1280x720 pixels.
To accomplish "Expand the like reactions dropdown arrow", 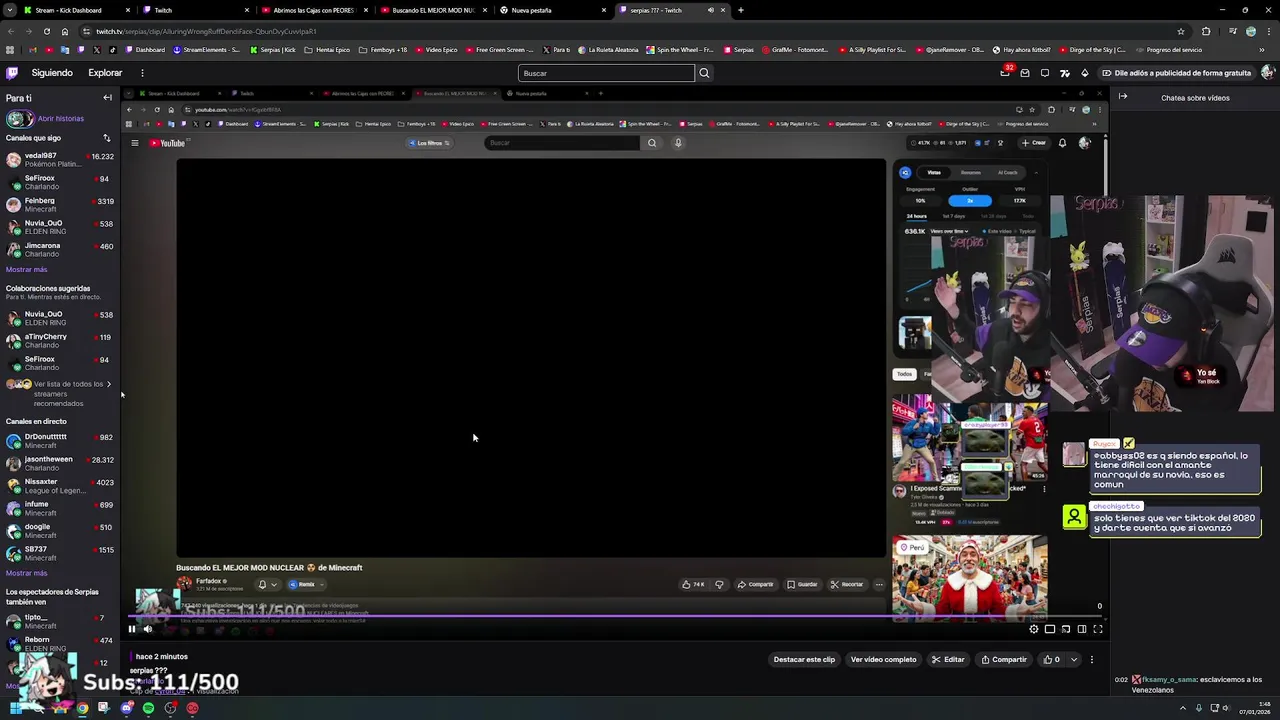I will click(1074, 660).
